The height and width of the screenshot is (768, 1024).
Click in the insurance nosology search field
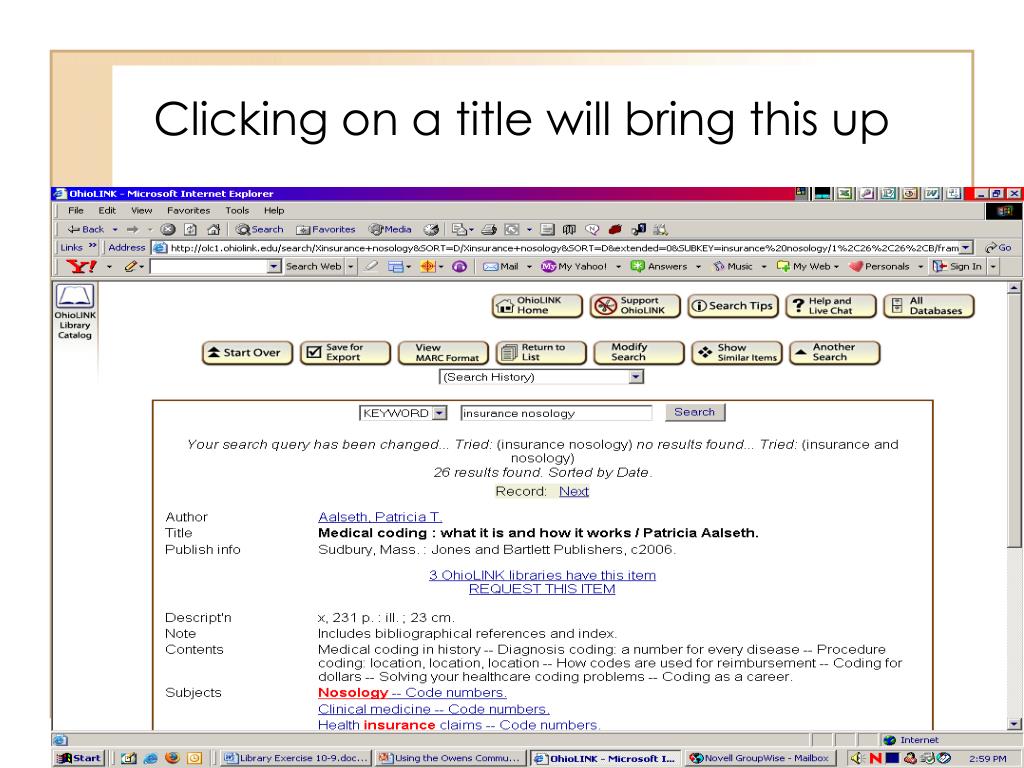[x=556, y=413]
